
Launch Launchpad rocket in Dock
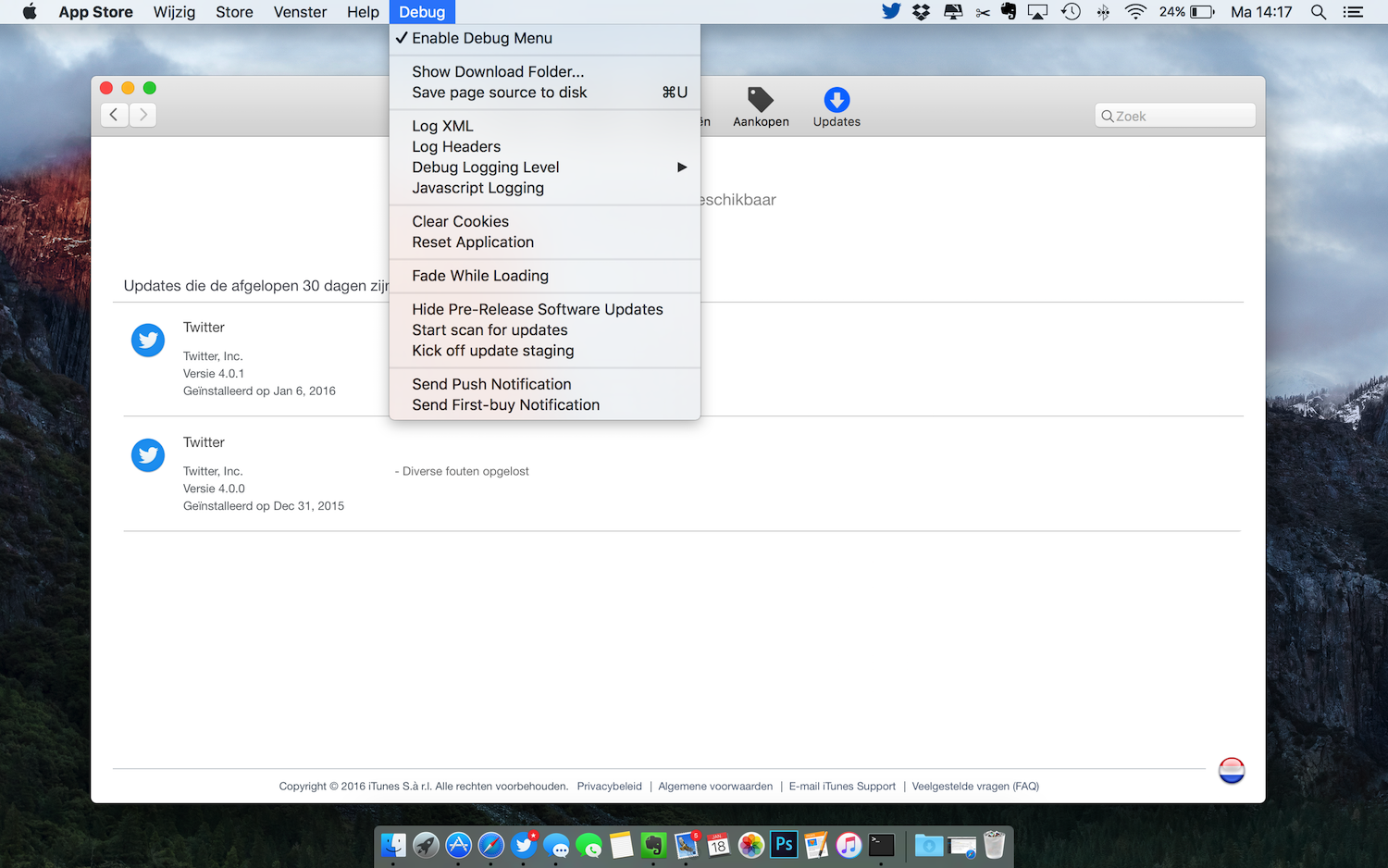pyautogui.click(x=426, y=845)
